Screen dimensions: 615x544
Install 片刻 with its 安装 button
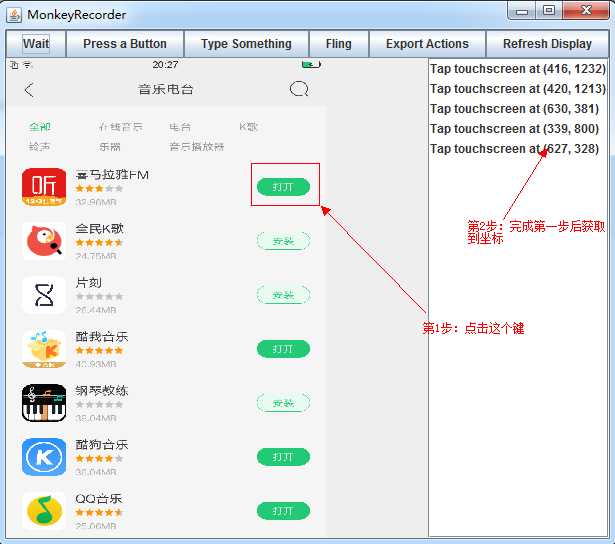283,295
